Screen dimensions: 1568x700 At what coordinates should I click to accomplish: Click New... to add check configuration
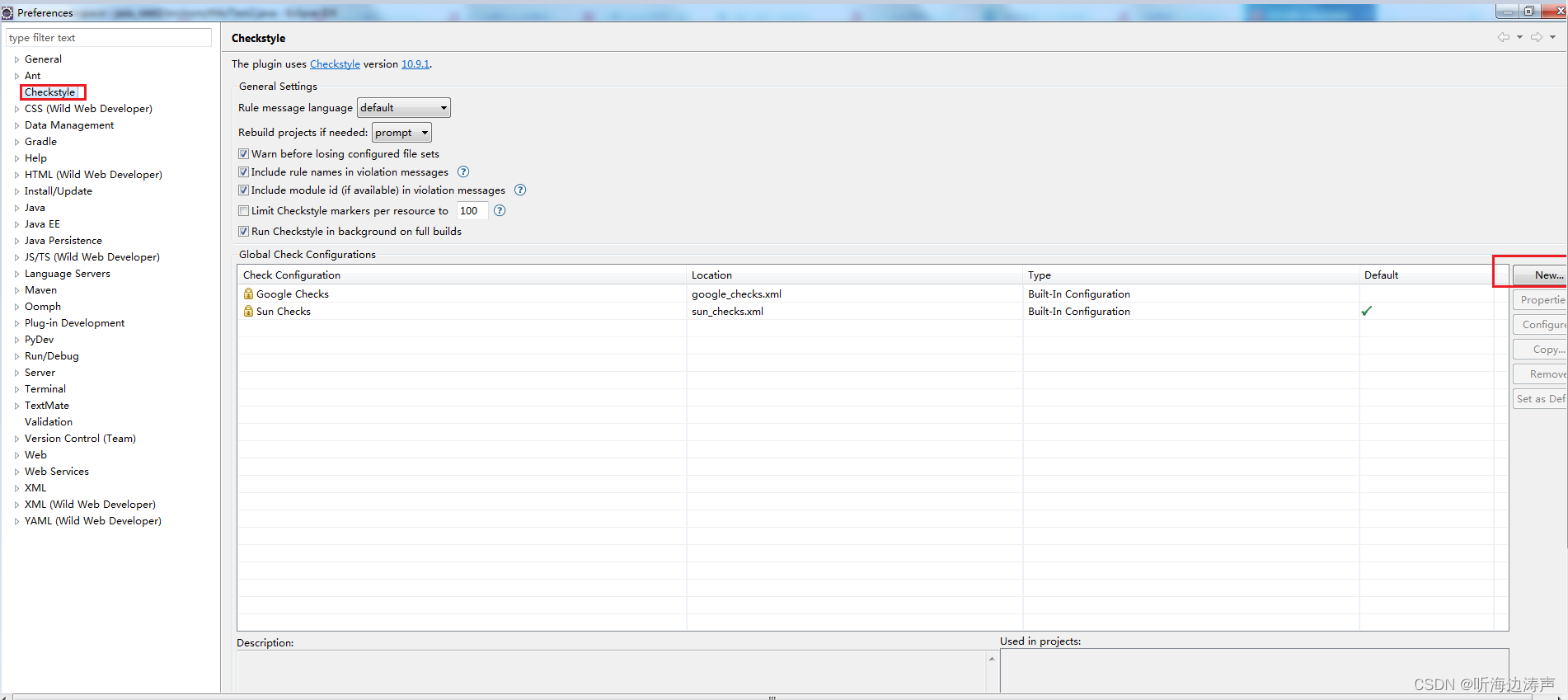click(x=1540, y=275)
